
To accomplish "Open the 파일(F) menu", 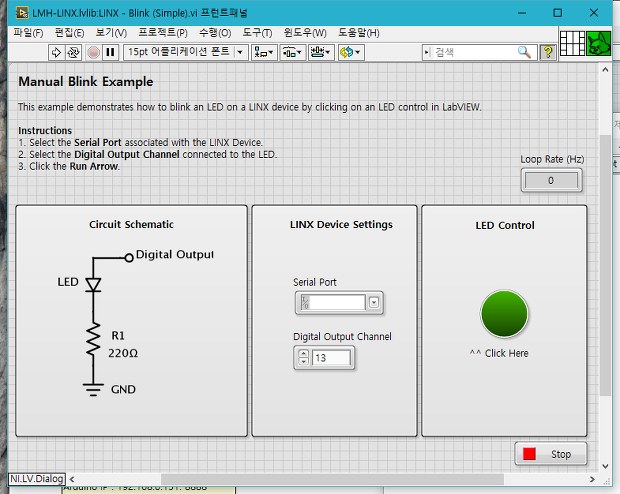I will [x=28, y=33].
